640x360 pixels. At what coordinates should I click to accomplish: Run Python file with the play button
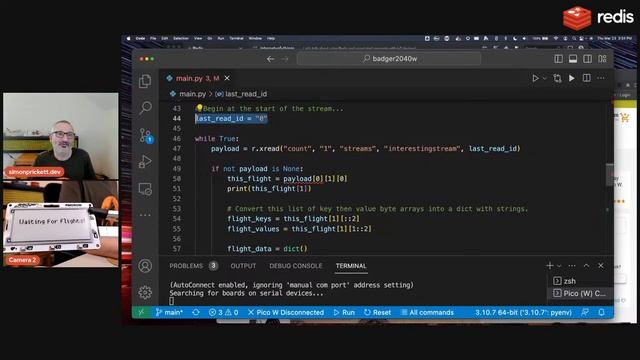coord(535,78)
